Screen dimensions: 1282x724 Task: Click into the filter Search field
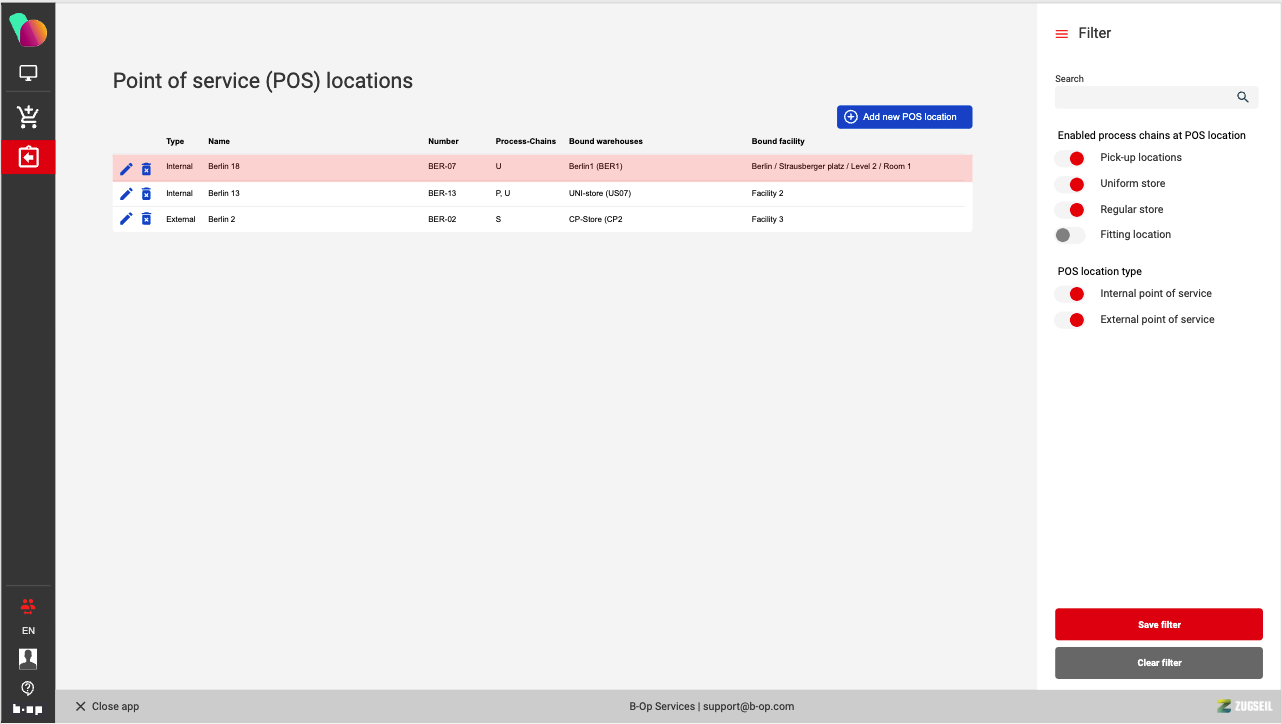[x=1142, y=97]
